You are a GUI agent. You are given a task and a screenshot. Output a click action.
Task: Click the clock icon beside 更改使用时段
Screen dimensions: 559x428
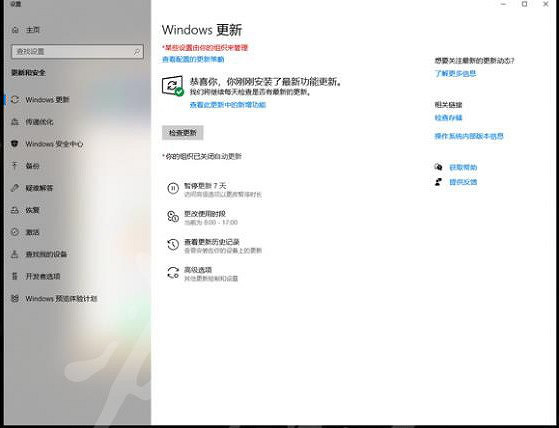pos(173,216)
